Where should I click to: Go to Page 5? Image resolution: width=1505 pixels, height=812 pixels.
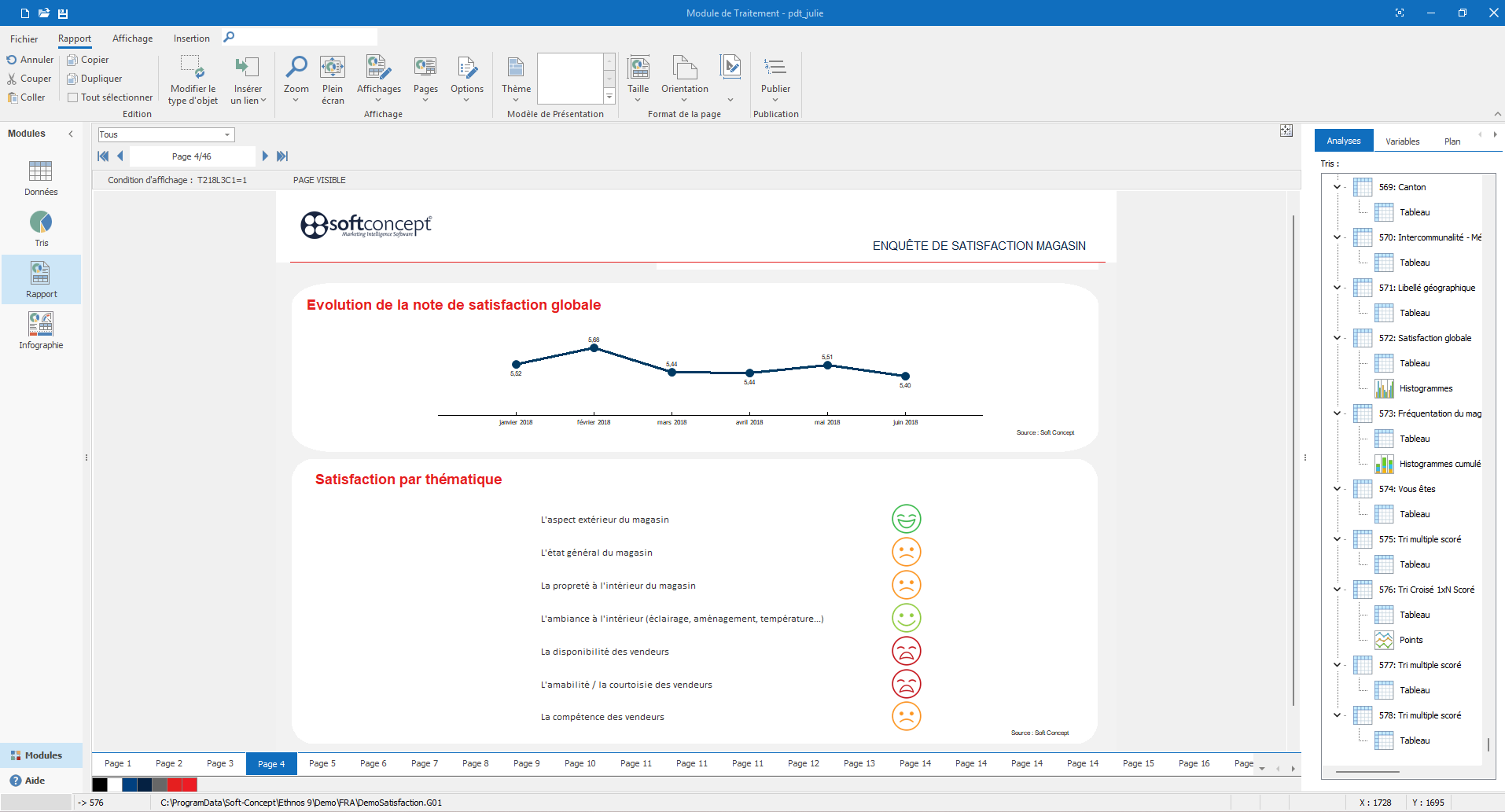pyautogui.click(x=322, y=762)
